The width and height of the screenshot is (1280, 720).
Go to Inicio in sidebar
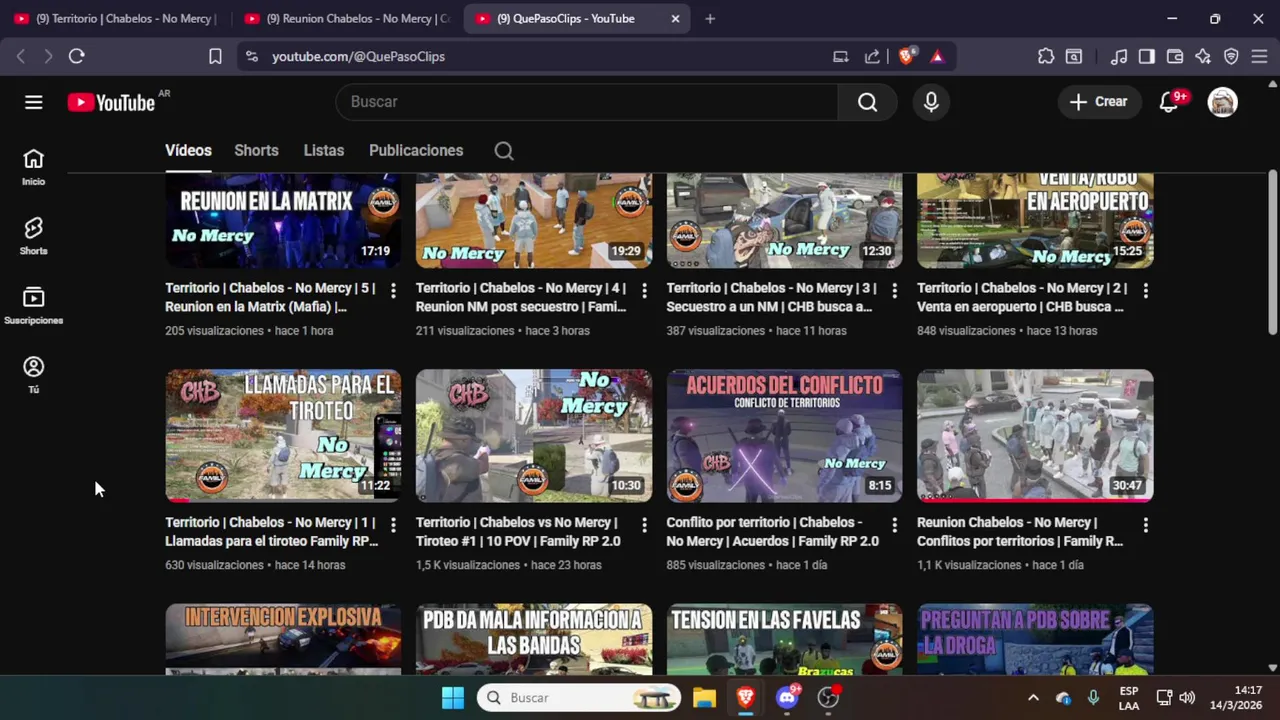[x=34, y=167]
